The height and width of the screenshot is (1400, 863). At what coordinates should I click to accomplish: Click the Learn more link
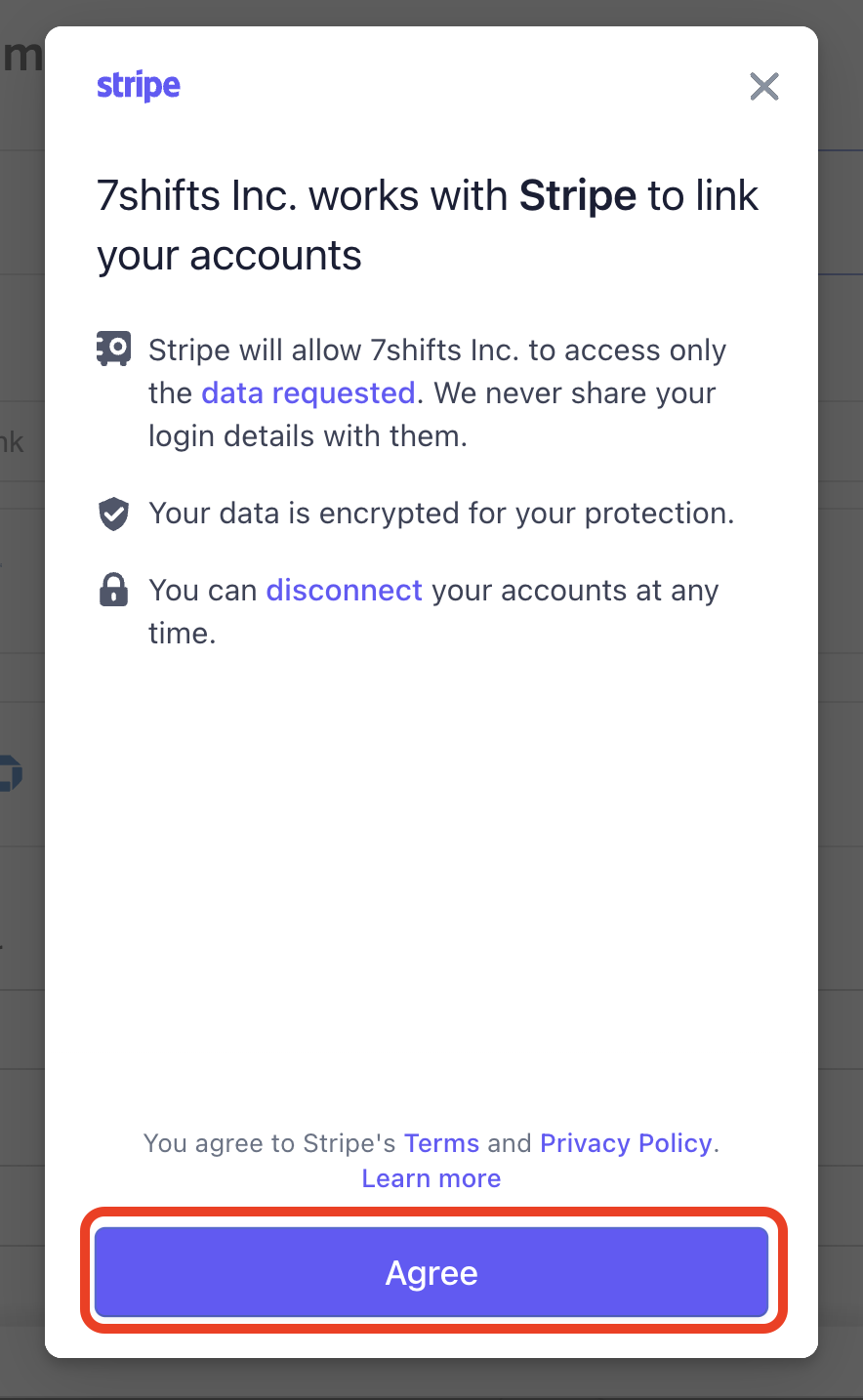point(431,1178)
